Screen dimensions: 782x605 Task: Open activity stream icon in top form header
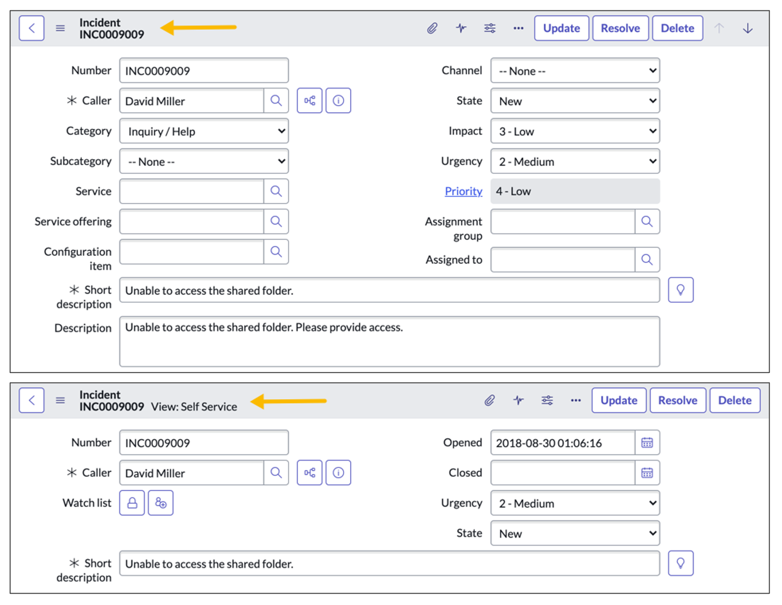pyautogui.click(x=461, y=28)
